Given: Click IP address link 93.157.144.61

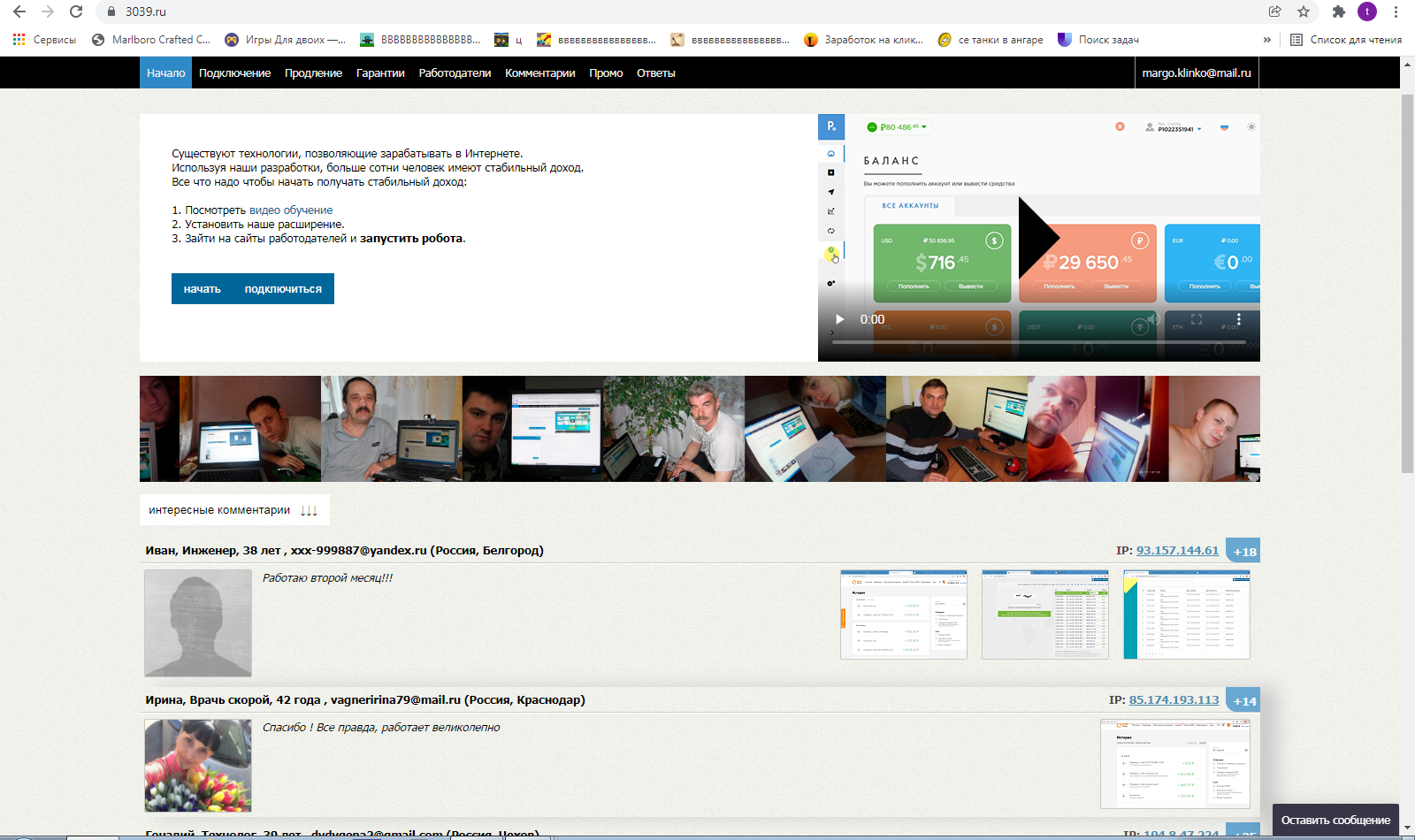Looking at the screenshot, I should [x=1177, y=551].
